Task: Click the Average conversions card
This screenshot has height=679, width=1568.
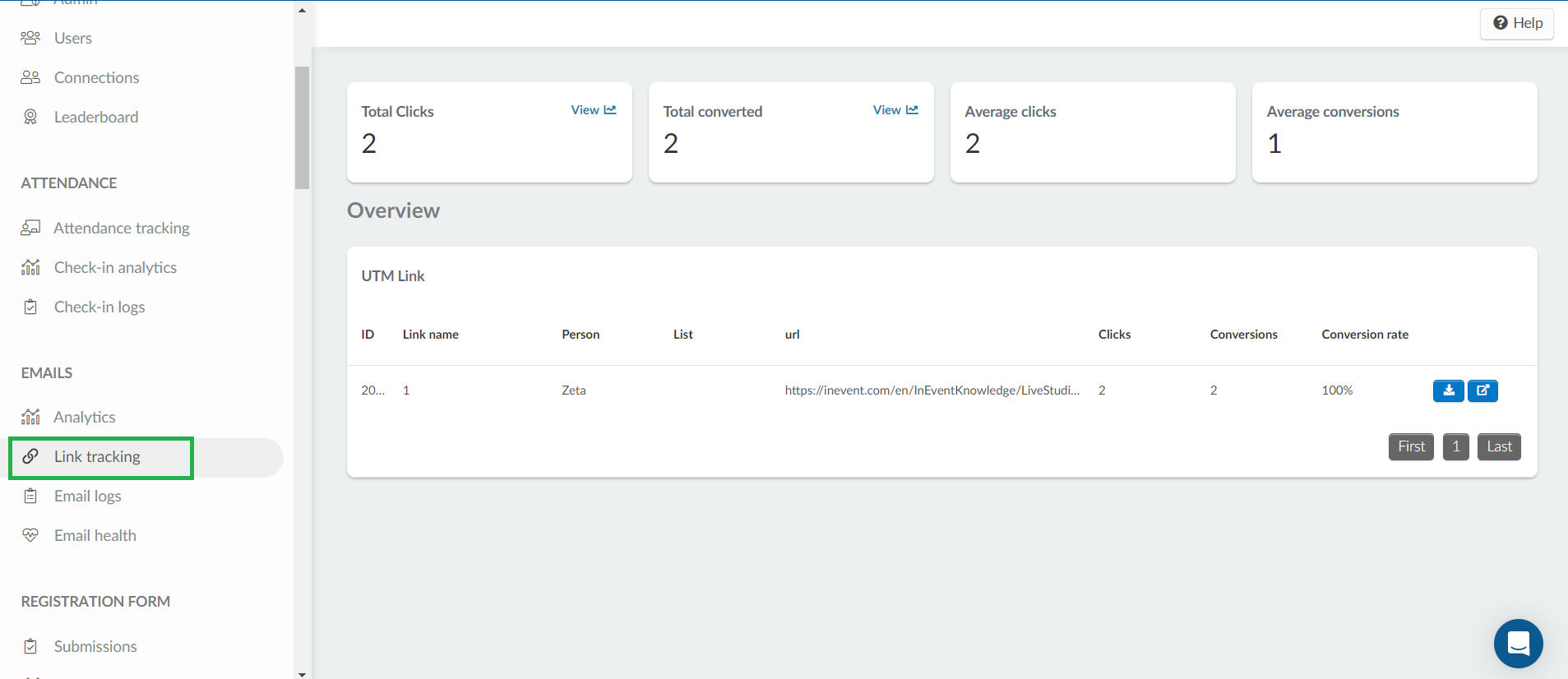Action: pos(1395,132)
